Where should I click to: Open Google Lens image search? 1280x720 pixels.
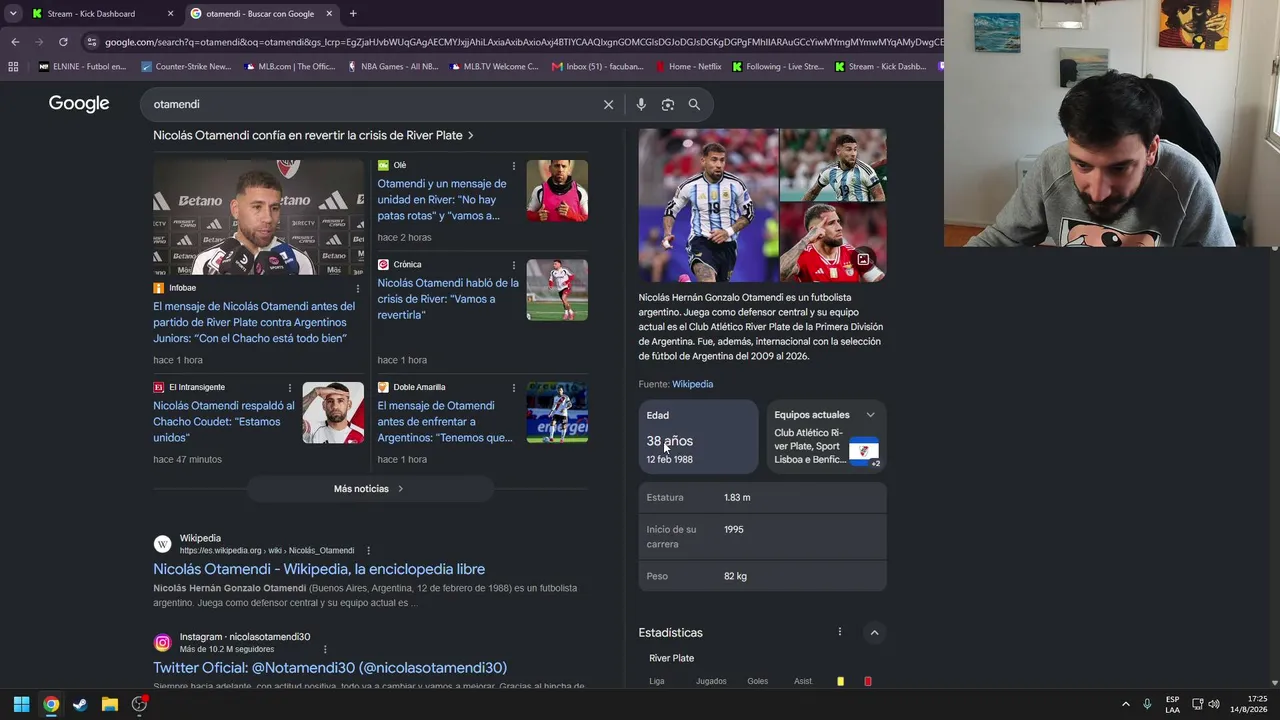pos(668,104)
